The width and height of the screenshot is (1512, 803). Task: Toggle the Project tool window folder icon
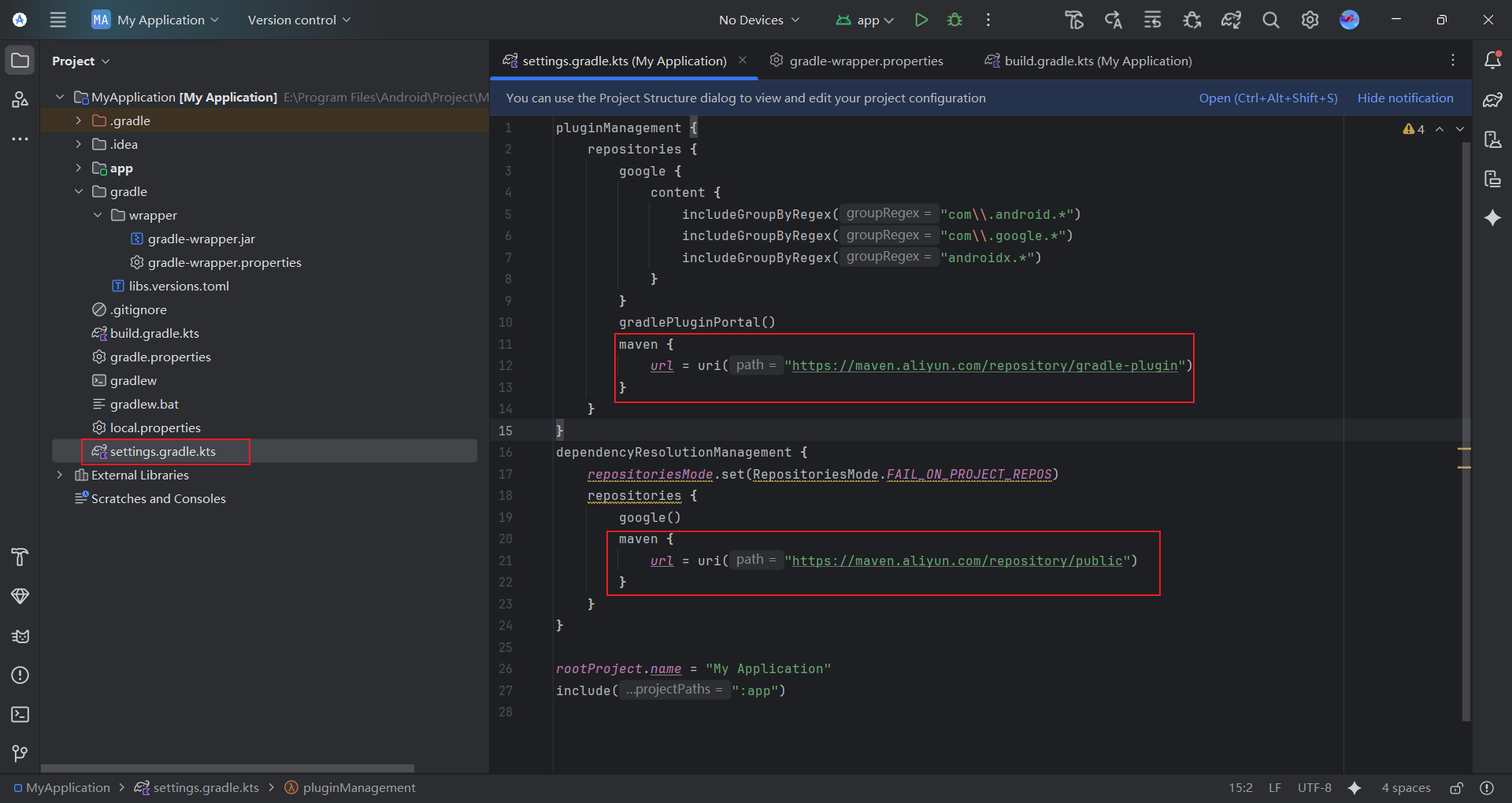tap(20, 61)
